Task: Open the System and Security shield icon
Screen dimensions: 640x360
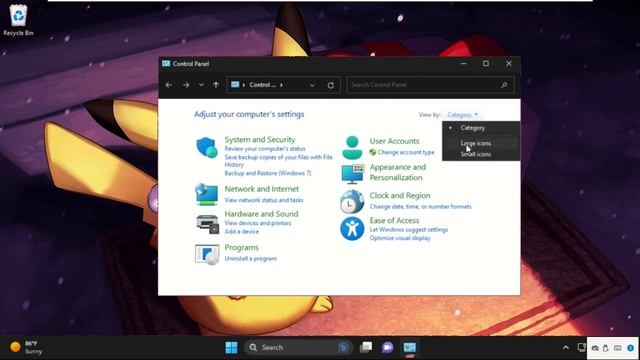Action: point(207,147)
